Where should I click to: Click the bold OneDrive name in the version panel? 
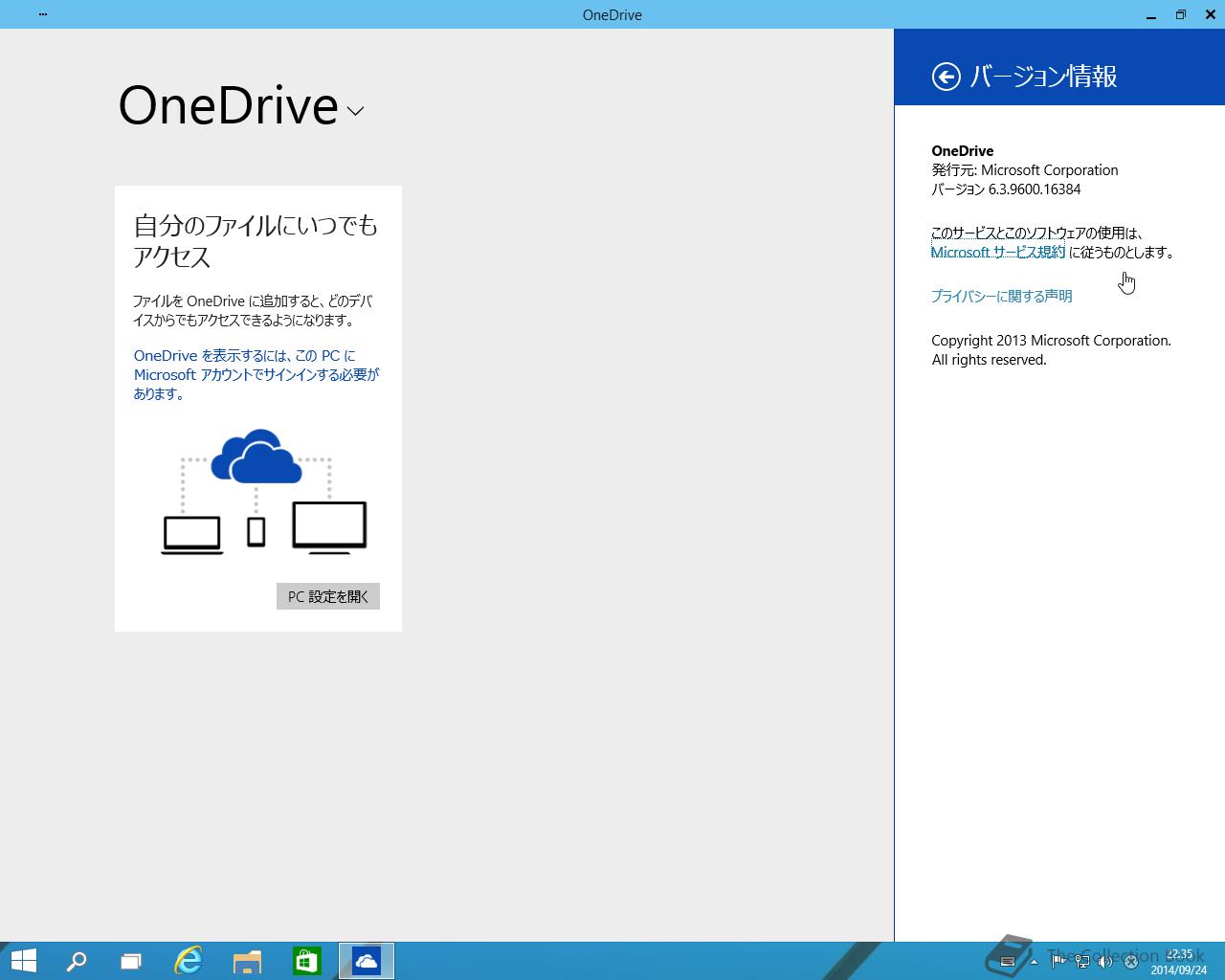coord(963,150)
